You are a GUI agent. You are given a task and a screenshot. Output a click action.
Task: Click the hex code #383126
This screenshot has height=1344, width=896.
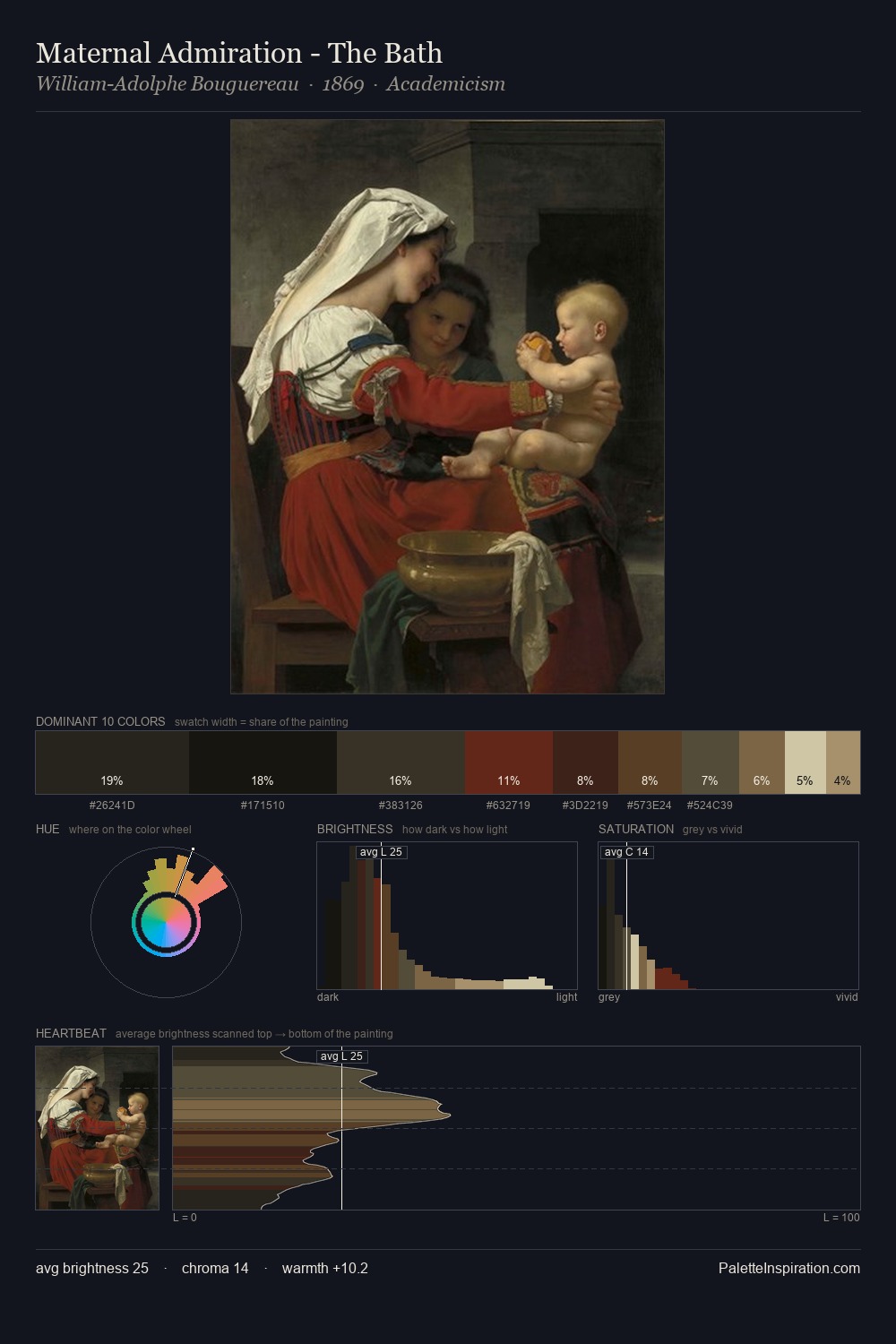pos(401,806)
